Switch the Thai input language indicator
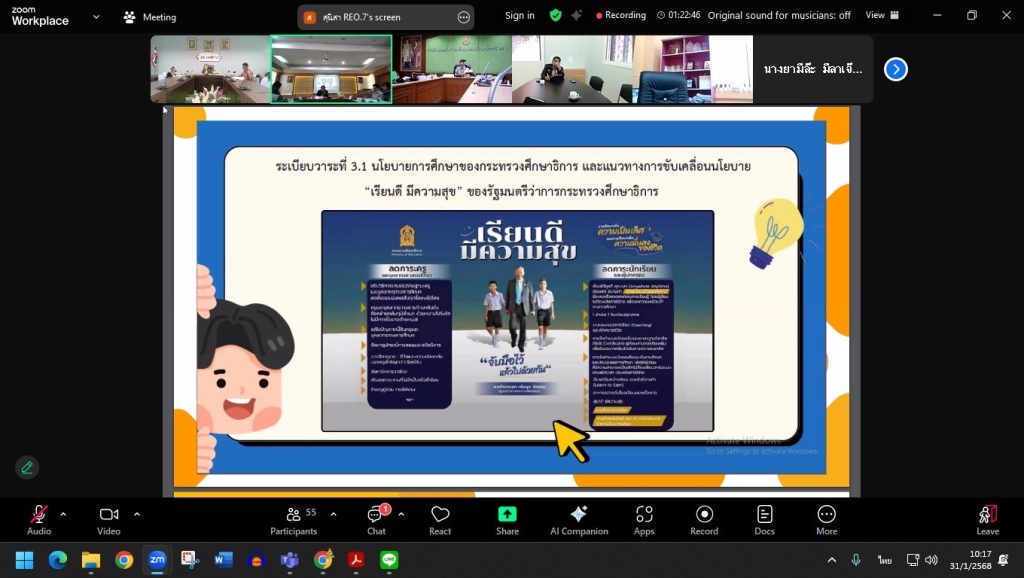The image size is (1024, 578). pos(884,560)
